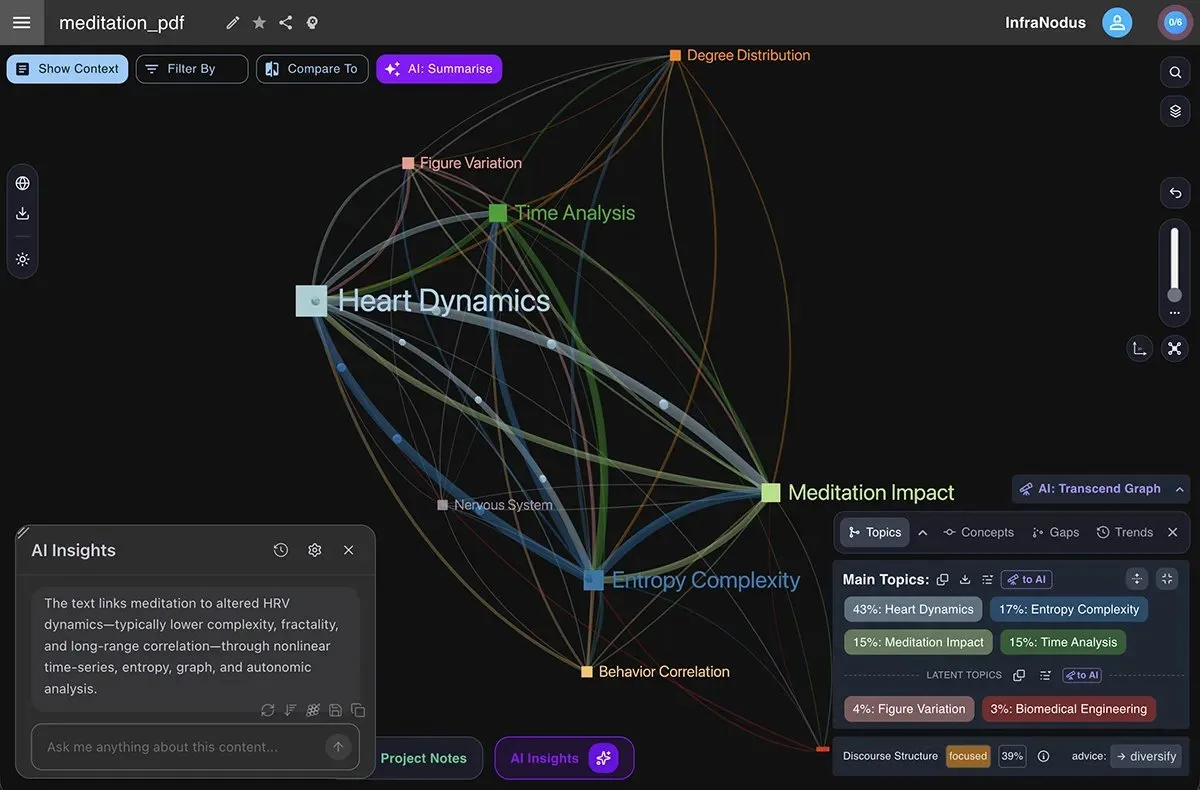Copy the Main Topics list
Viewport: 1200px width, 790px height.
[x=943, y=579]
